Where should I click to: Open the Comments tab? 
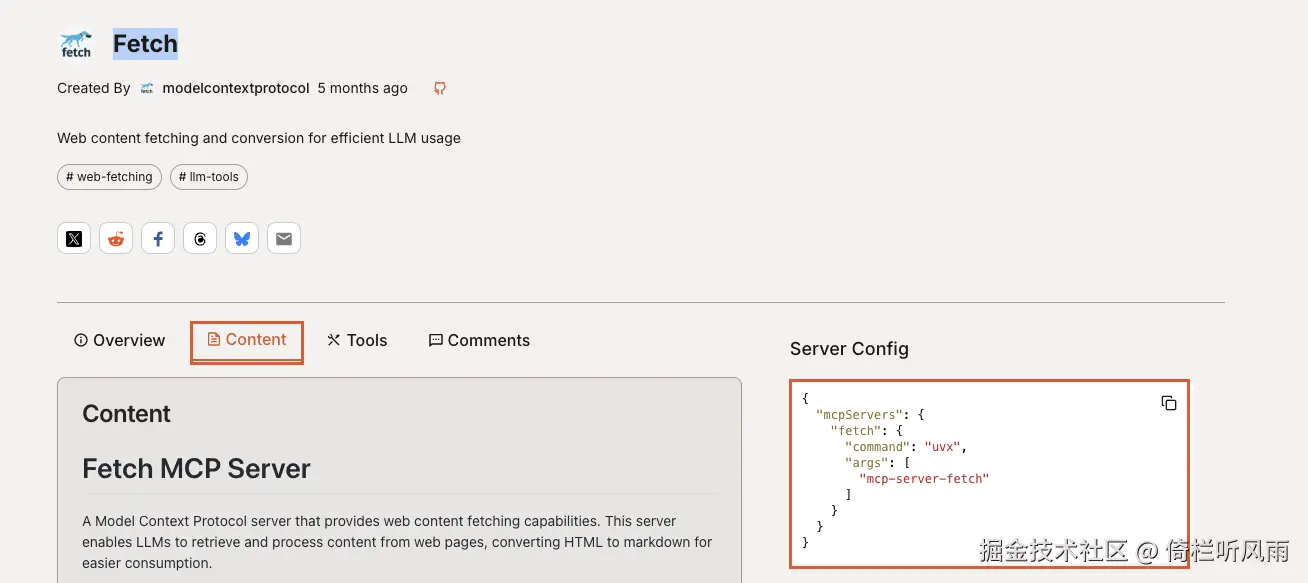479,340
